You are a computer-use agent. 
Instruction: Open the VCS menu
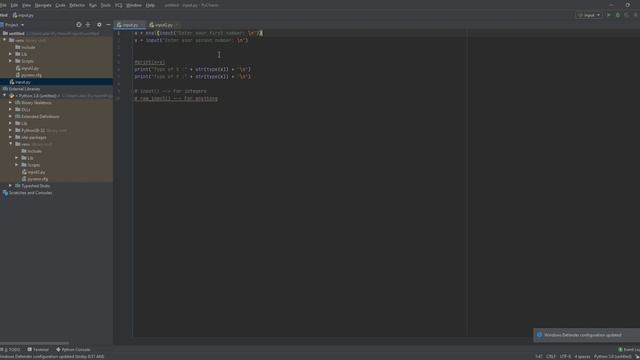[x=119, y=5]
